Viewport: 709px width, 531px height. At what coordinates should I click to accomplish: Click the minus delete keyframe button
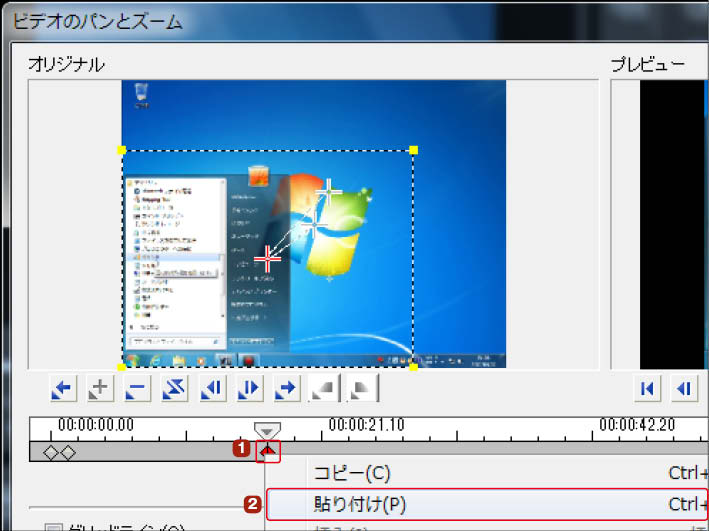point(137,388)
